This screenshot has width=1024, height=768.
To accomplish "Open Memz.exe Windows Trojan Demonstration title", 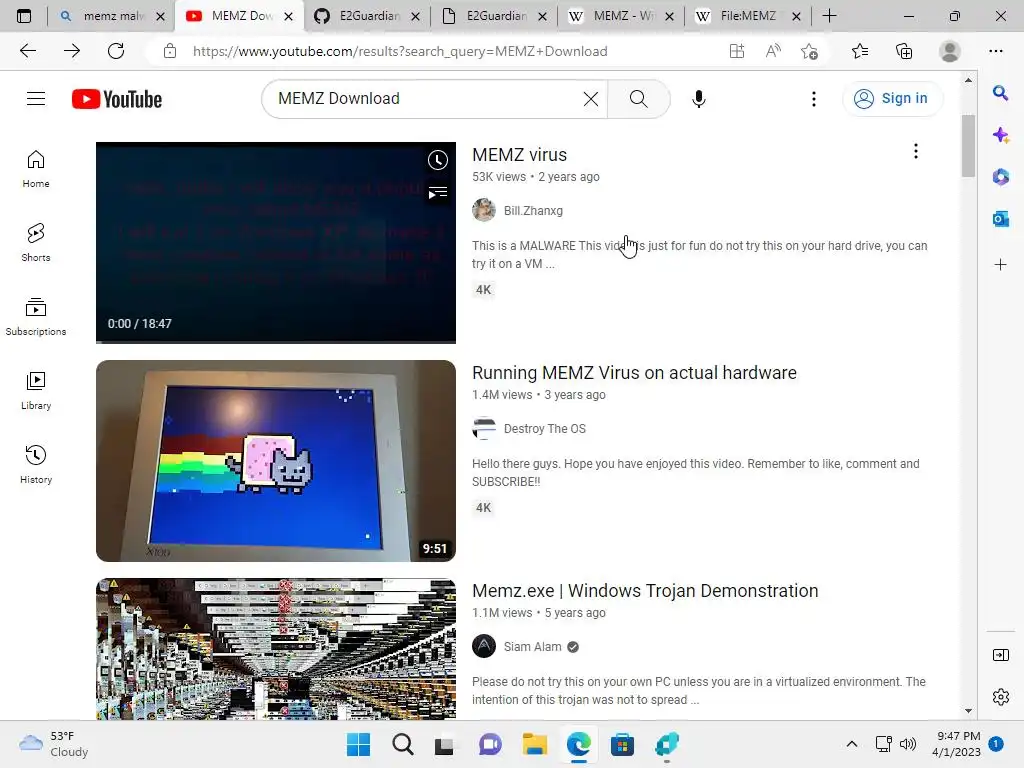I will pyautogui.click(x=645, y=591).
